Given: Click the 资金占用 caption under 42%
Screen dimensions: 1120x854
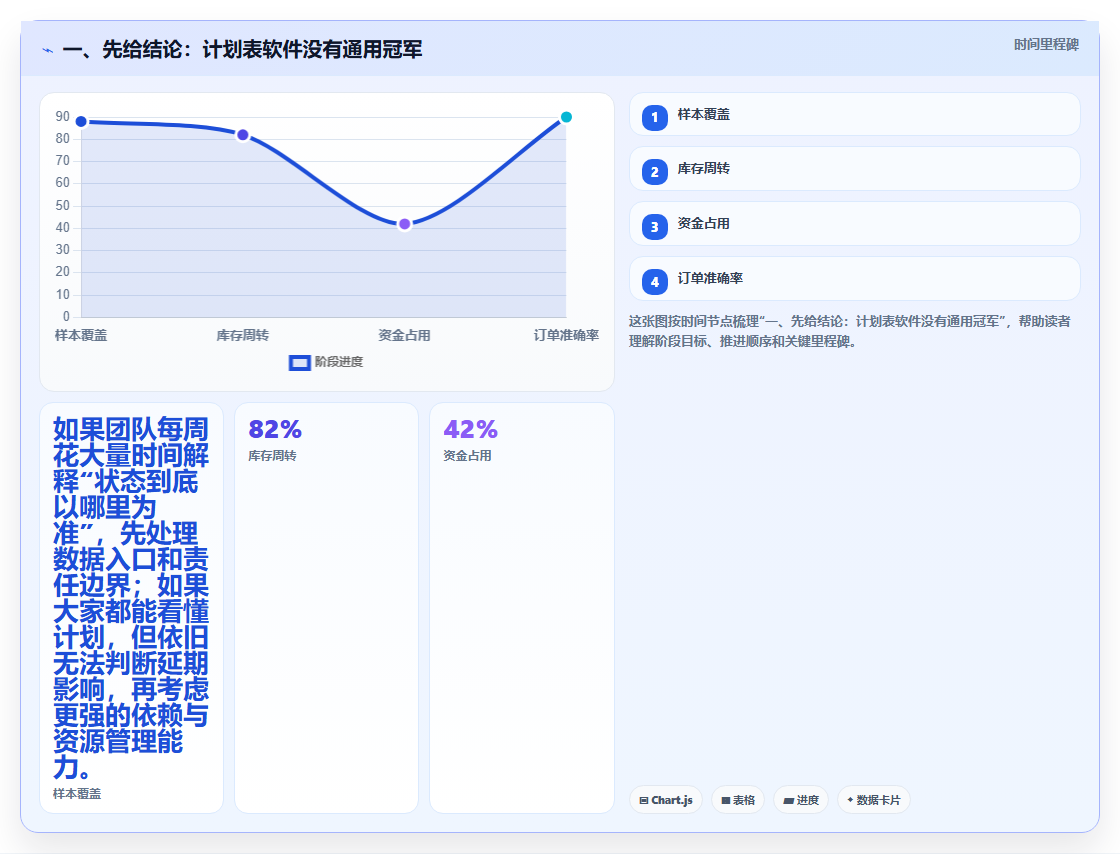Looking at the screenshot, I should pyautogui.click(x=467, y=456).
